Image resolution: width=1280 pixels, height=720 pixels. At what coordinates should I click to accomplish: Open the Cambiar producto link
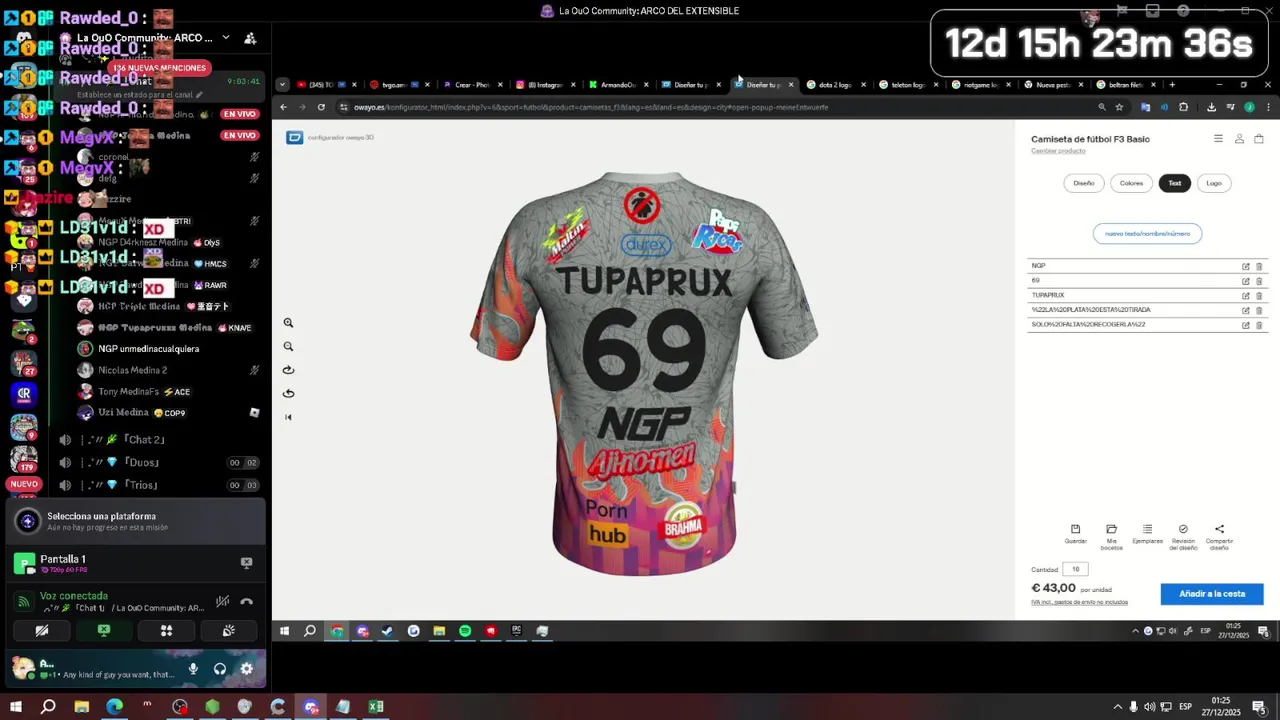point(1058,151)
